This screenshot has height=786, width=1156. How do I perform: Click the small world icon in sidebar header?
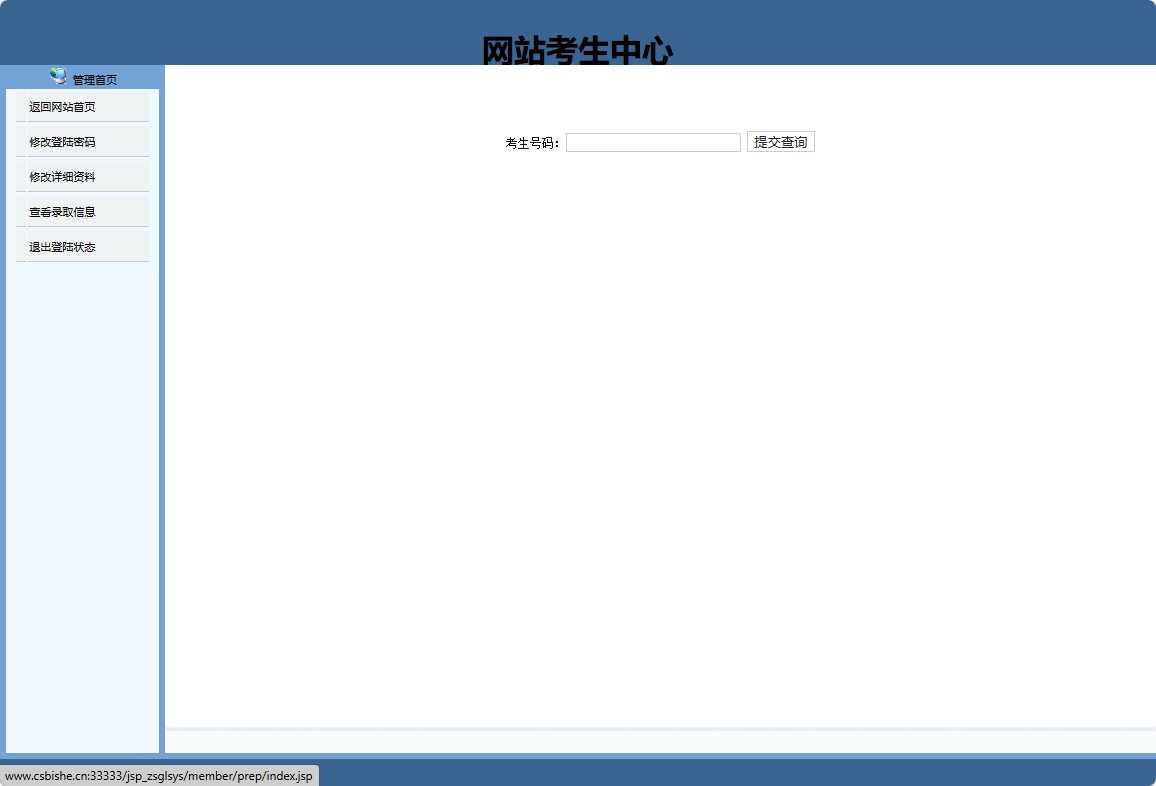[x=56, y=77]
